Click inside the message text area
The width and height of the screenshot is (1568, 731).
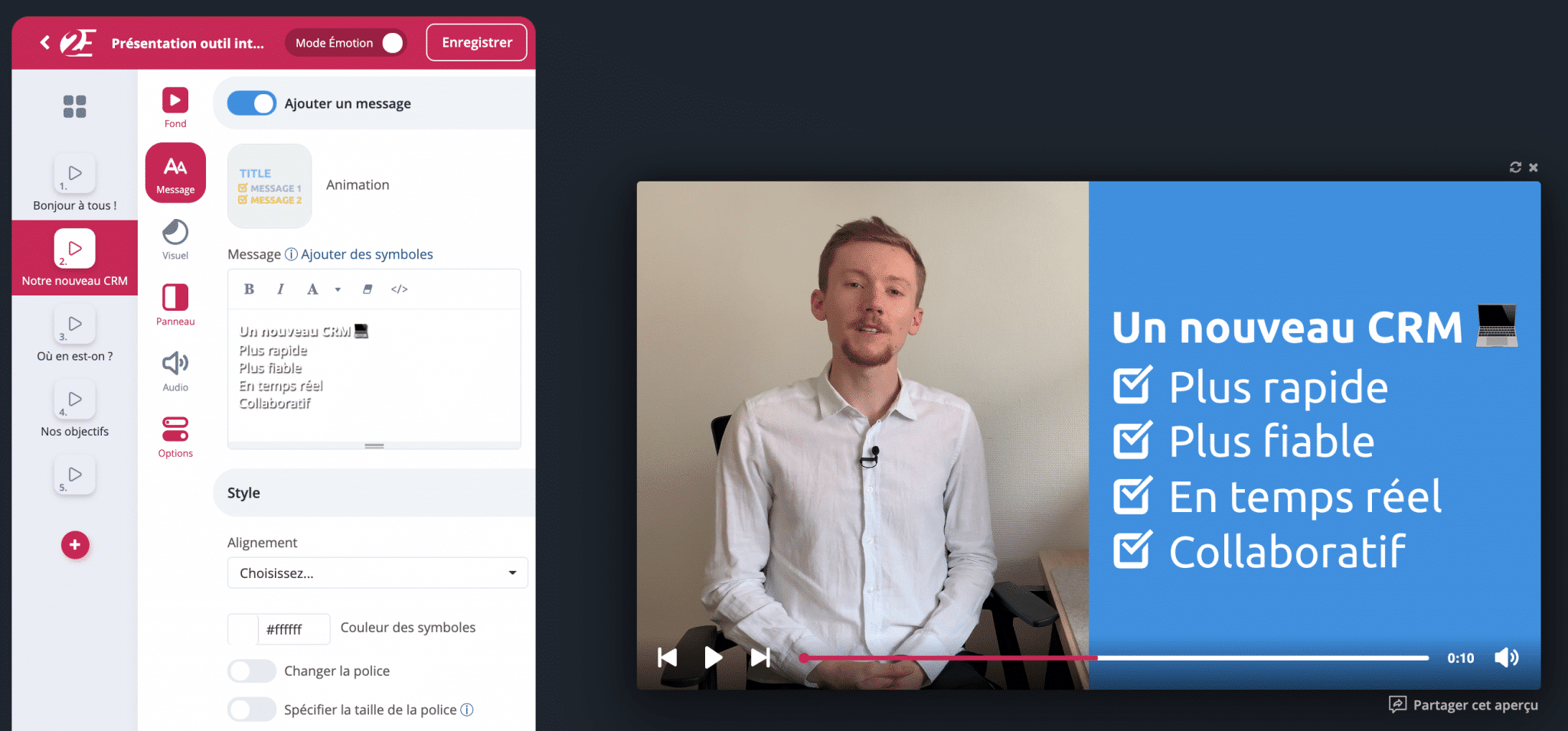point(374,375)
